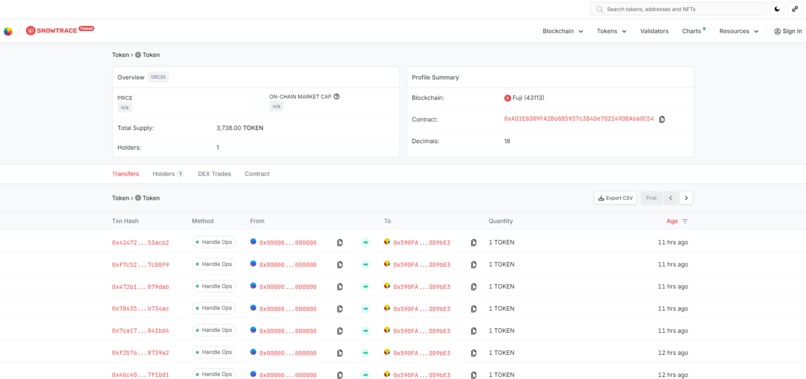Viewport: 806px width, 379px height.
Task: Click the From avatar icon in 0x42472...53ac62 row
Action: tap(253, 241)
